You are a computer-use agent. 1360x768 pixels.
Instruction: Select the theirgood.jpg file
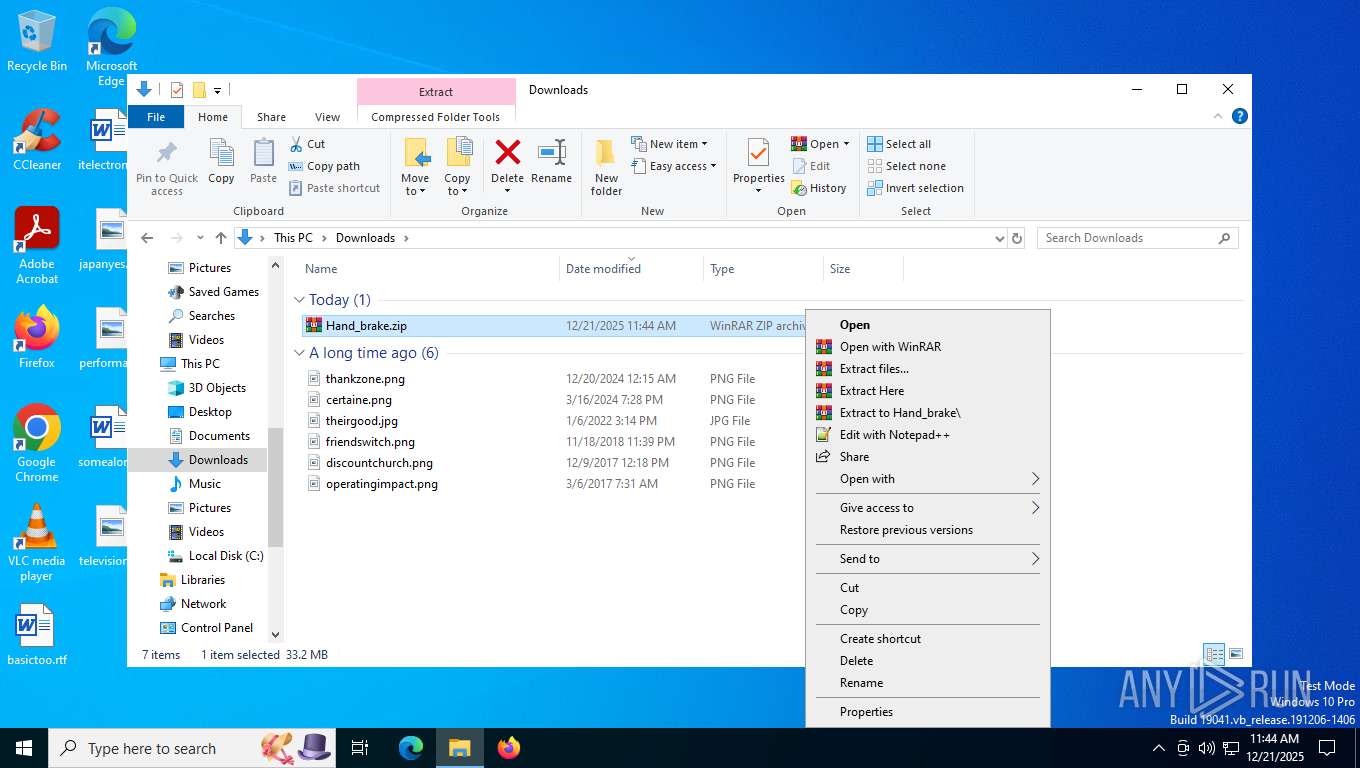[x=361, y=421]
